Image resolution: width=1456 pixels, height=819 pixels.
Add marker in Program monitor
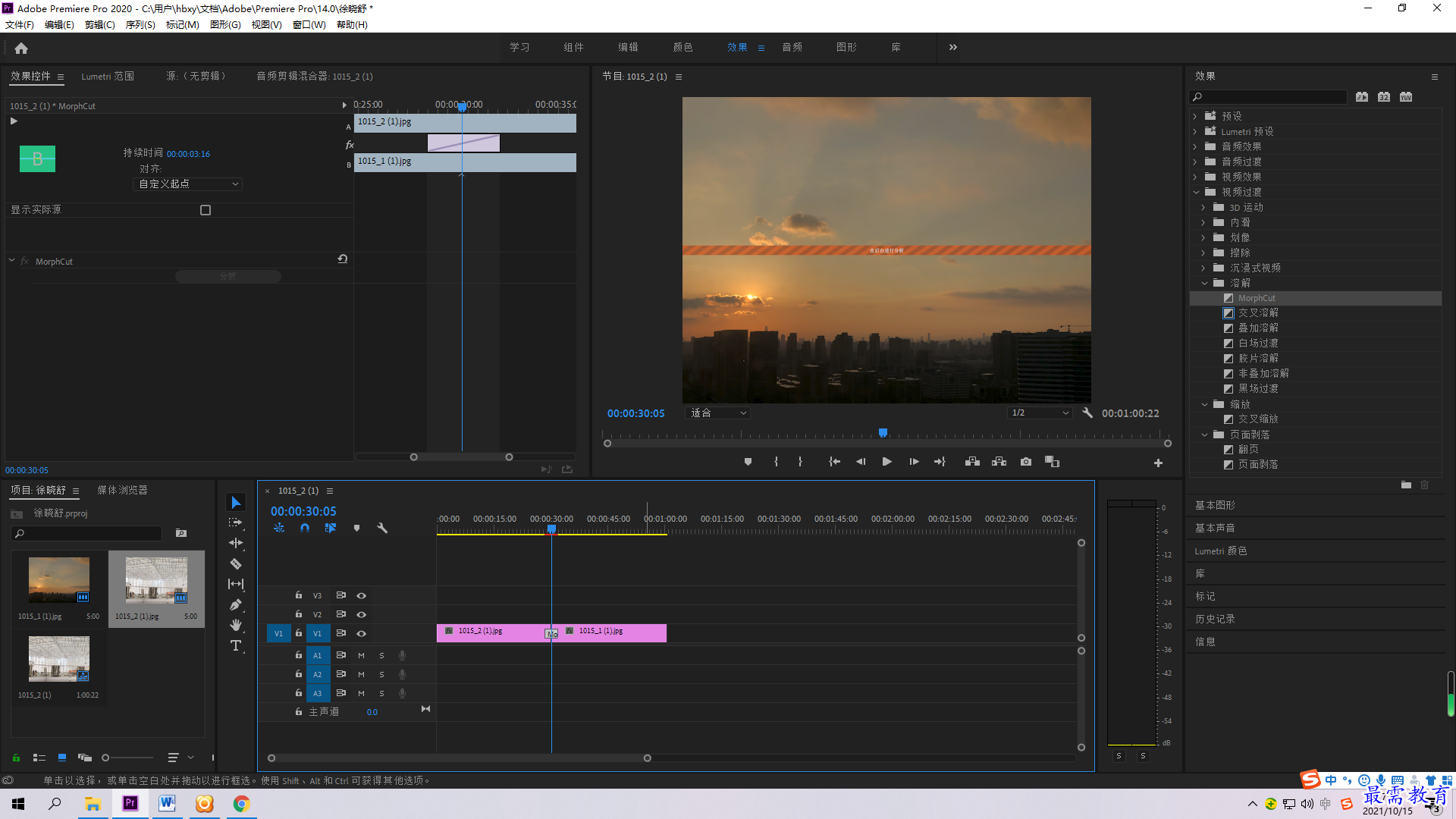748,462
